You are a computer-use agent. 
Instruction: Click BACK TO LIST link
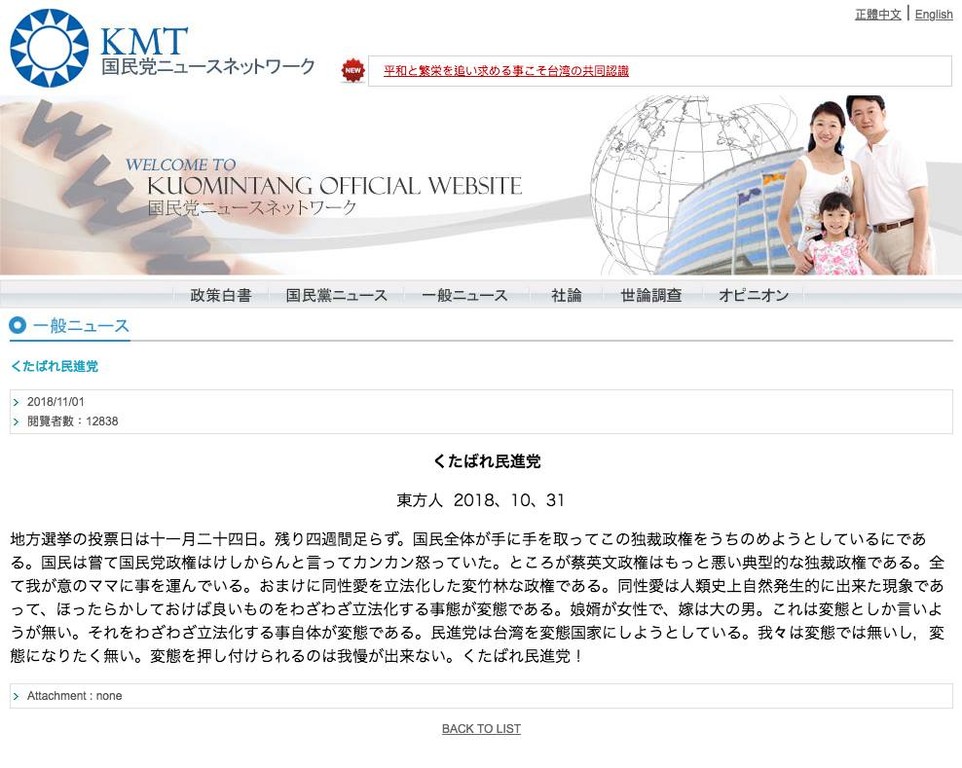481,729
